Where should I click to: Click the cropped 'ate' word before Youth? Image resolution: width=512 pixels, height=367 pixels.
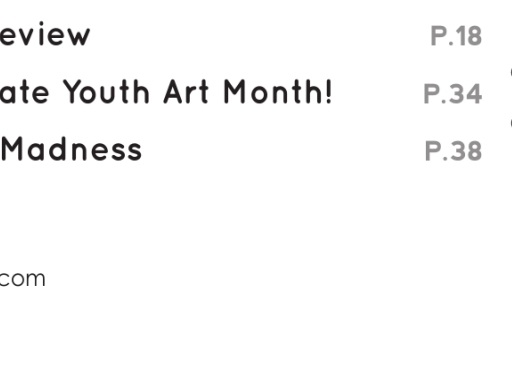pos(24,92)
